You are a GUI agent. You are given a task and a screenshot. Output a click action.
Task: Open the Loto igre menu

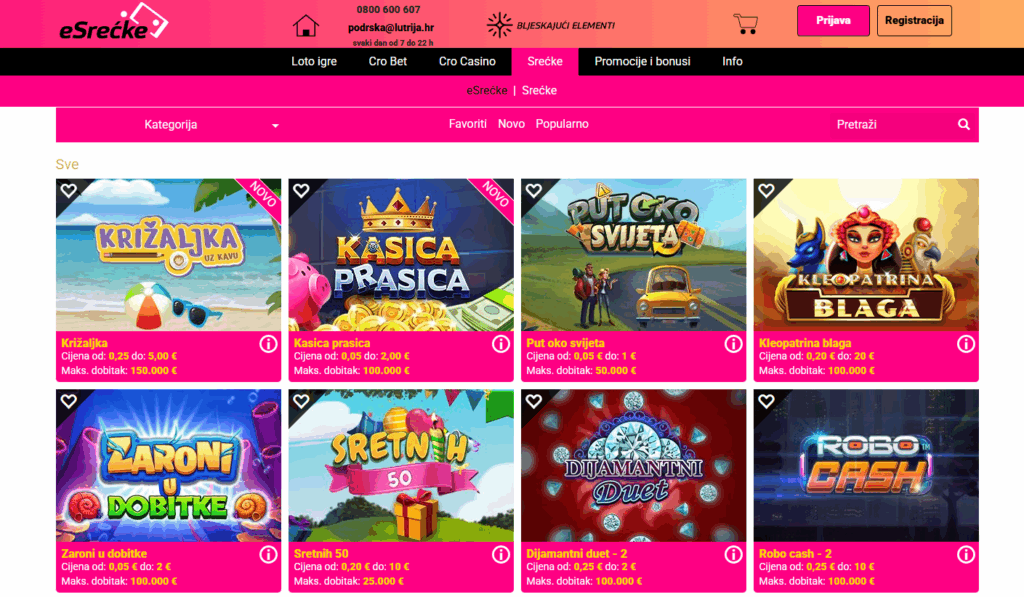pyautogui.click(x=314, y=61)
